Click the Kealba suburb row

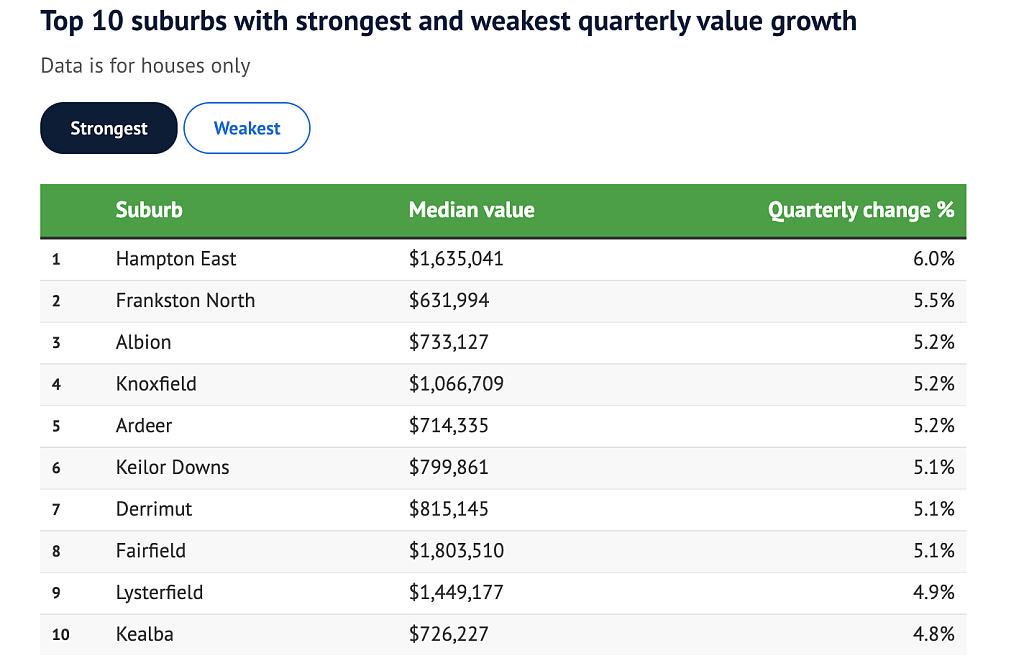point(503,635)
